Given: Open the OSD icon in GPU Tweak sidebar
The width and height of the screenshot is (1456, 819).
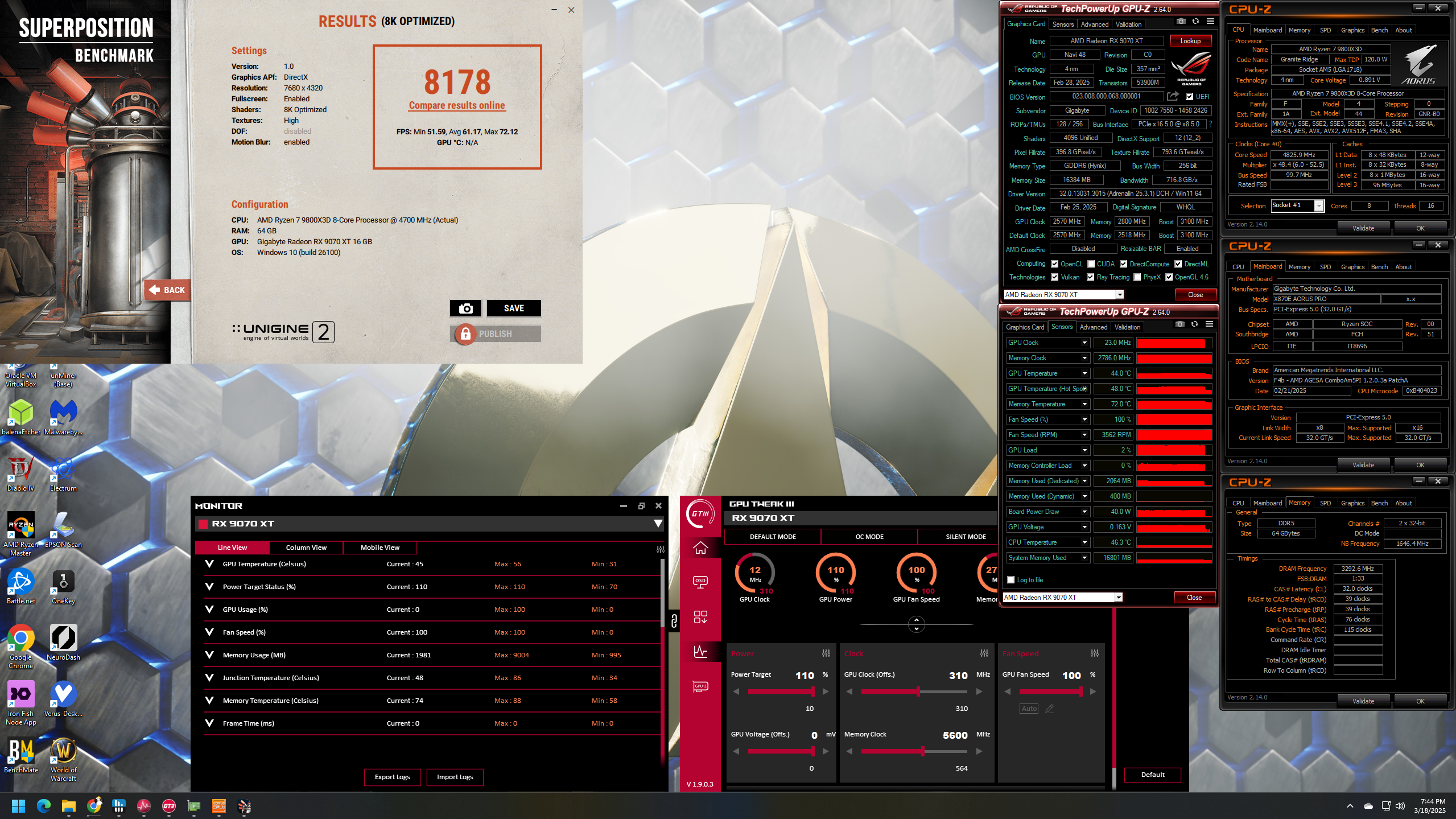Looking at the screenshot, I should point(700,582).
